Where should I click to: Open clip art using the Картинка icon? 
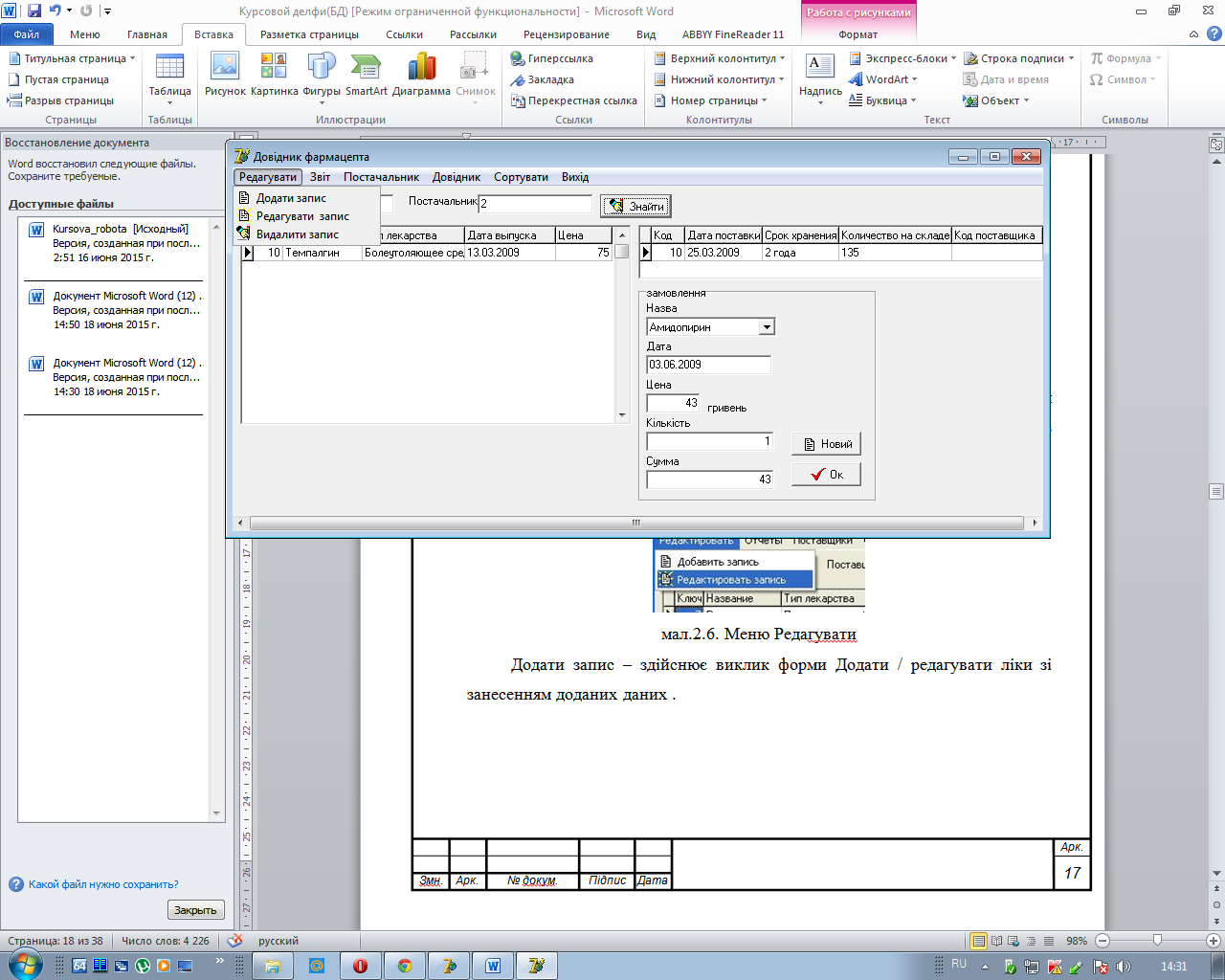click(x=275, y=75)
